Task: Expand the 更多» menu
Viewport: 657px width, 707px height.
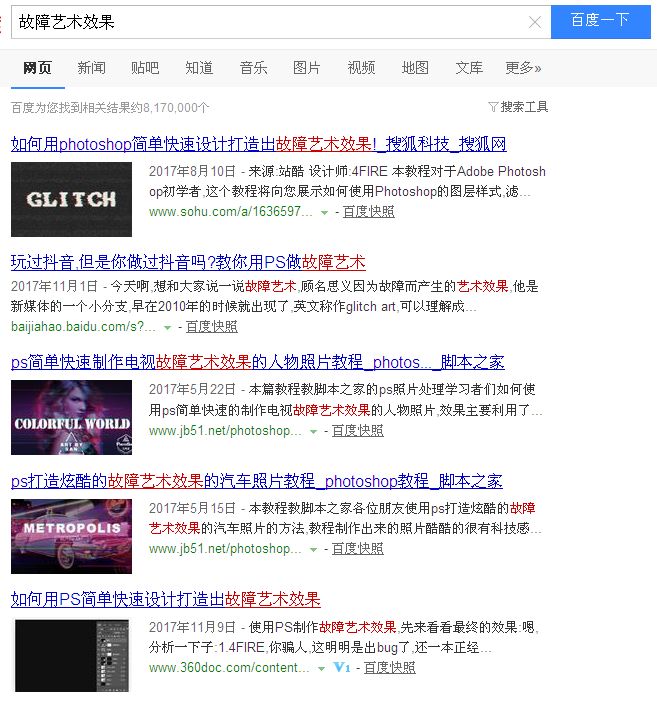Action: [523, 68]
